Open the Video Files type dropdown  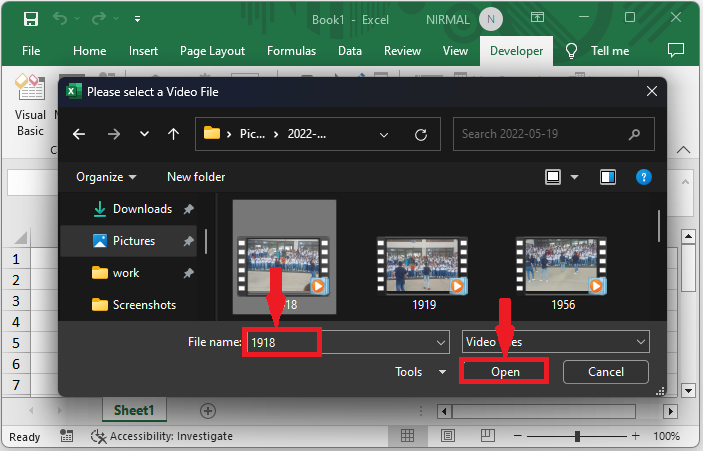click(x=555, y=342)
